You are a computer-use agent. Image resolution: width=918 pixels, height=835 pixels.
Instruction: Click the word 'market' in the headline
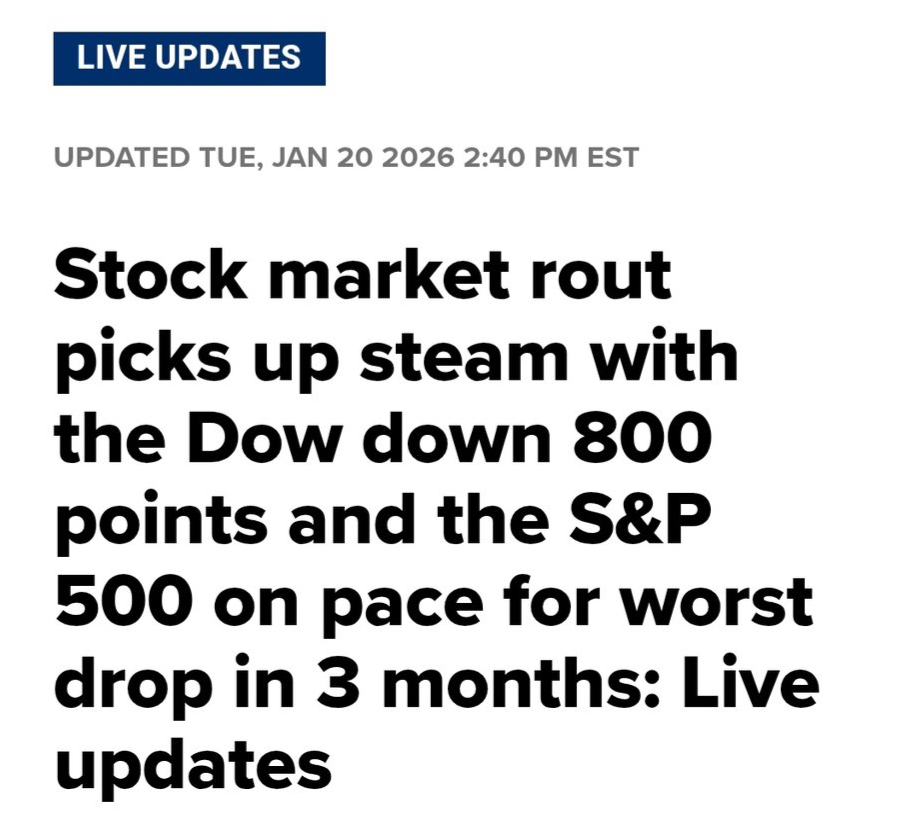tap(388, 275)
